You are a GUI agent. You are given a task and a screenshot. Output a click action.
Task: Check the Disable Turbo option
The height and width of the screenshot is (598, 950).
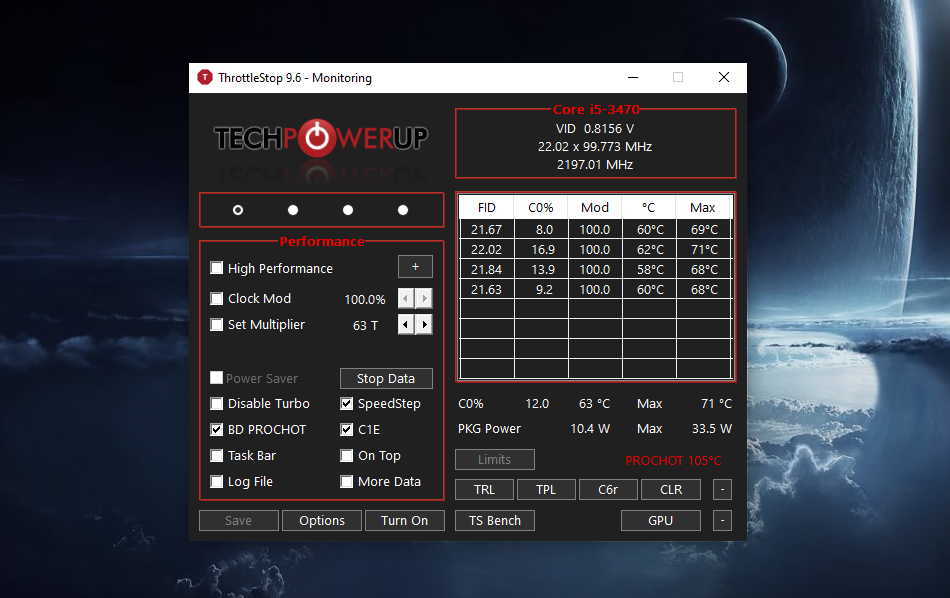216,404
